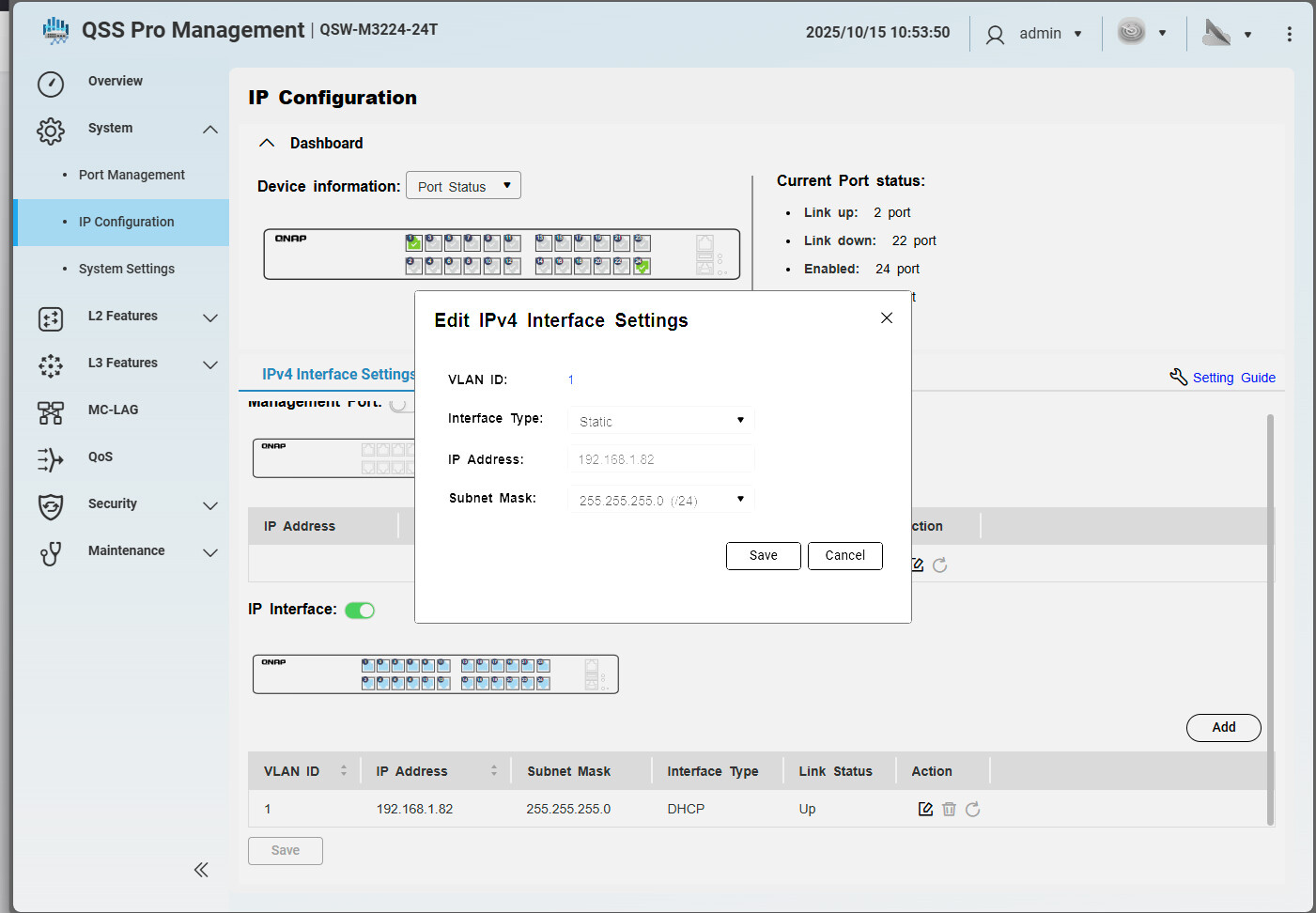Toggle the IP Interface switch off

click(x=360, y=611)
